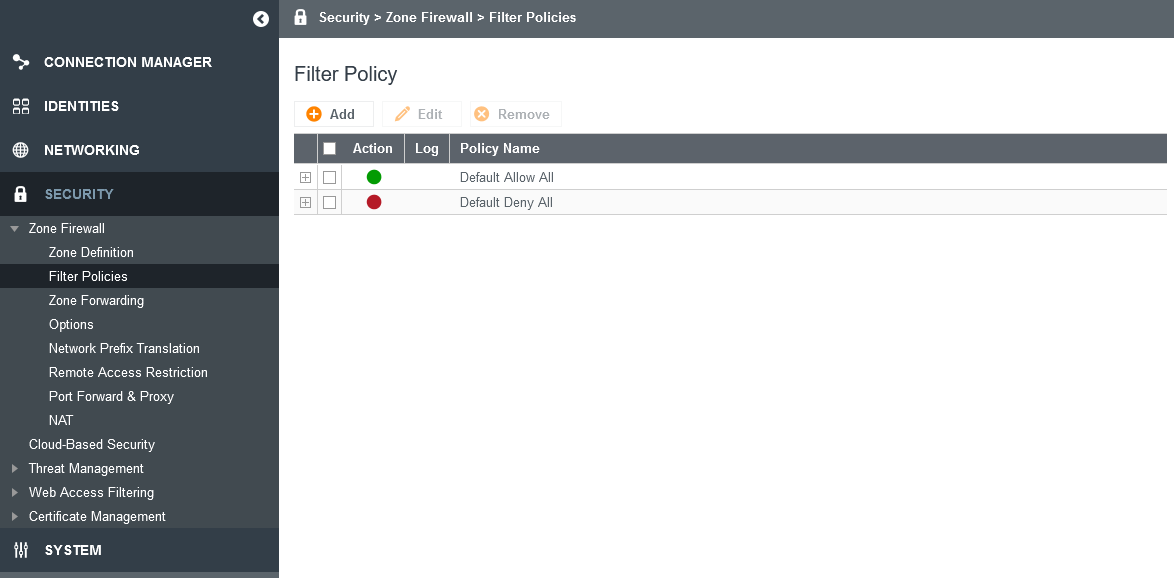Viewport: 1174px width, 578px height.
Task: Collapse the Zone Firewall tree section
Action: click(x=14, y=228)
